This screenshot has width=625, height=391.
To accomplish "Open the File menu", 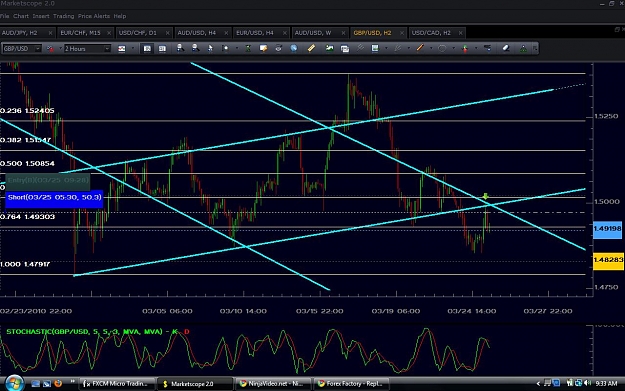I will (x=4, y=16).
